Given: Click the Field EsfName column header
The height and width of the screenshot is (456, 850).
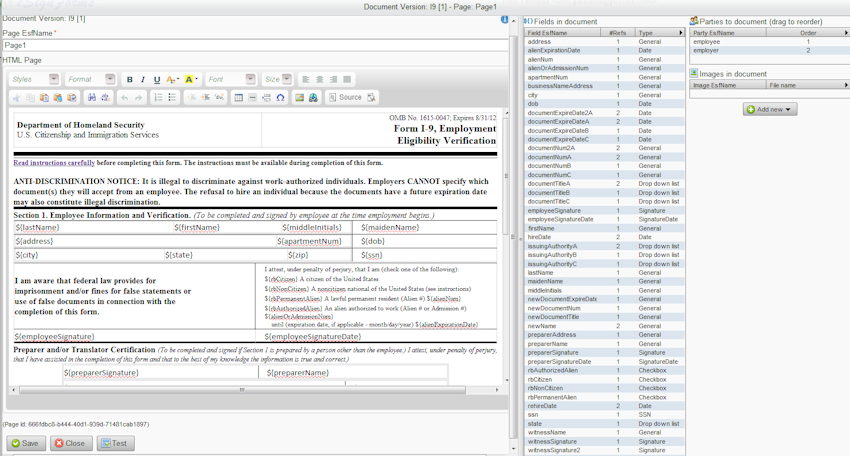Looking at the screenshot, I should pos(563,33).
